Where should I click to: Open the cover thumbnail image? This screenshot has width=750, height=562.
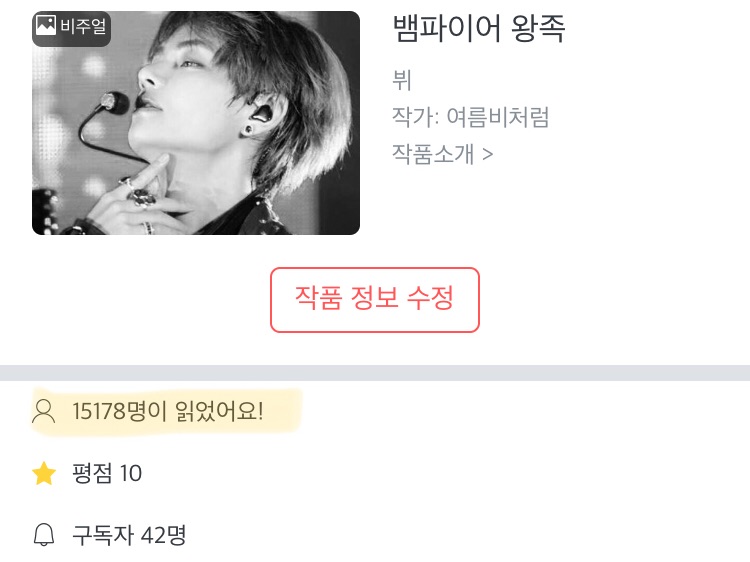point(196,123)
